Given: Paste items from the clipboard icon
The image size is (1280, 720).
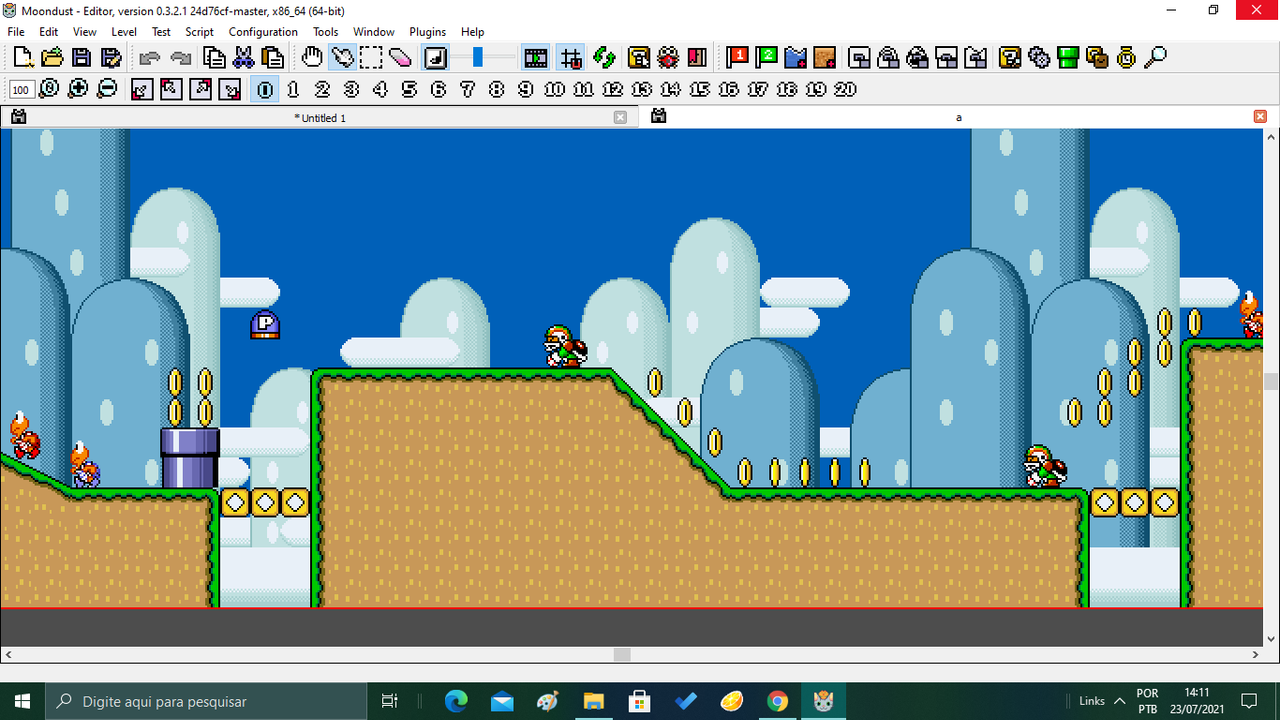Looking at the screenshot, I should 272,57.
